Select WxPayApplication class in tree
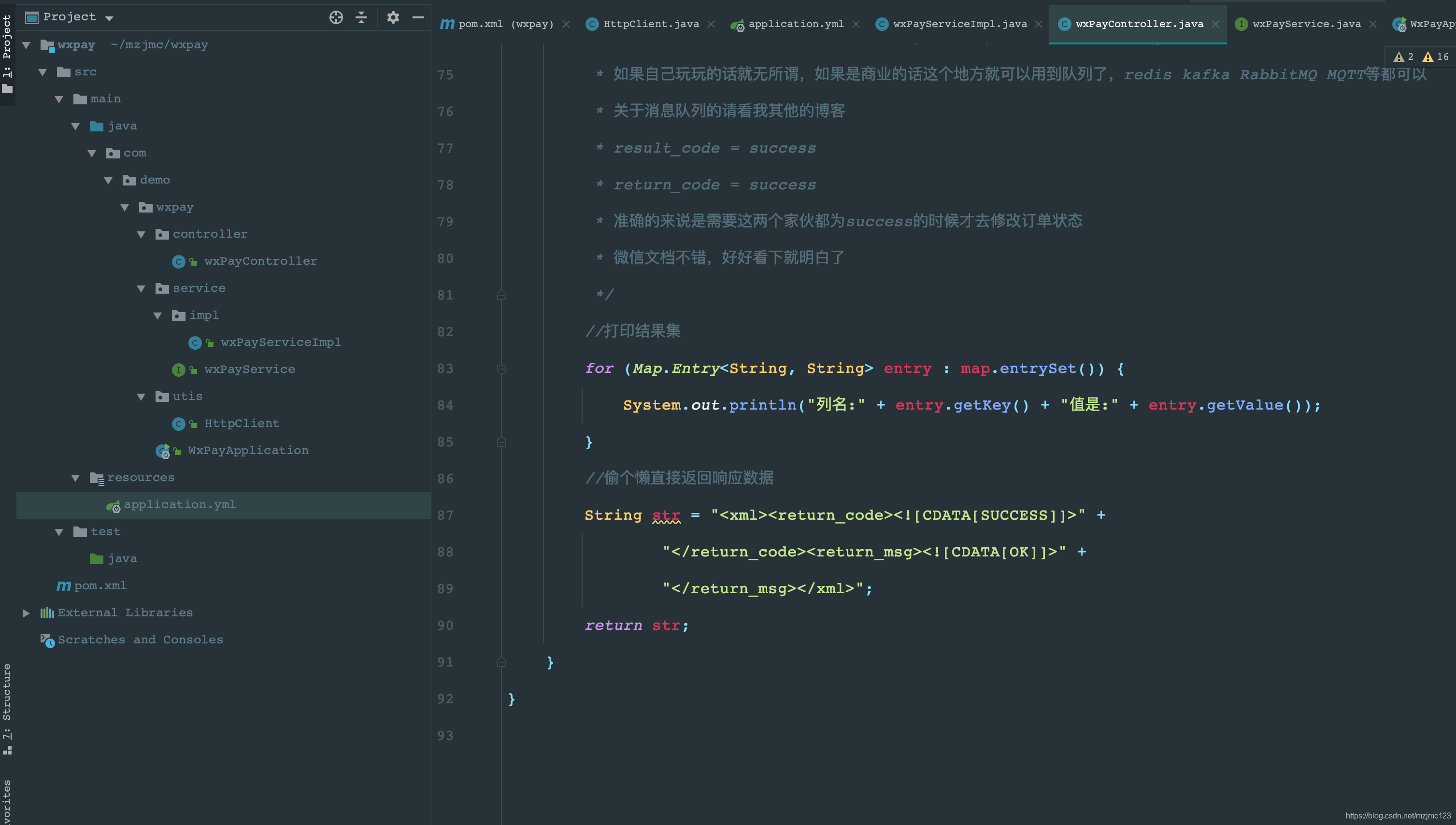Image resolution: width=1456 pixels, height=825 pixels. coord(248,451)
